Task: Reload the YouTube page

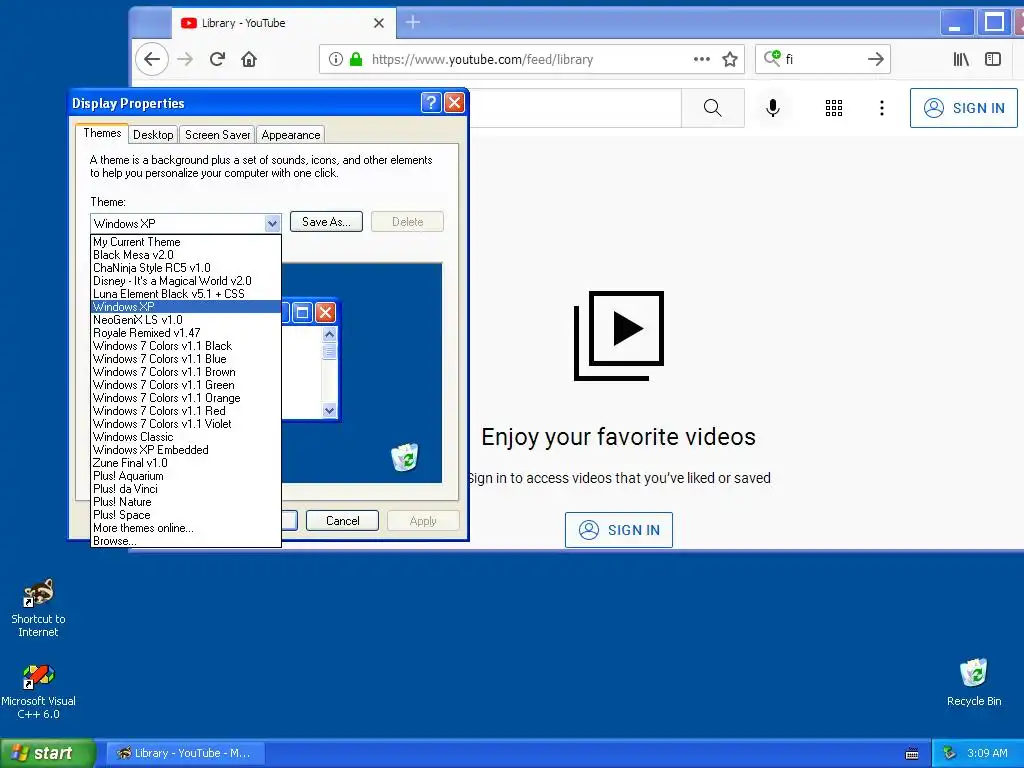Action: pos(217,59)
